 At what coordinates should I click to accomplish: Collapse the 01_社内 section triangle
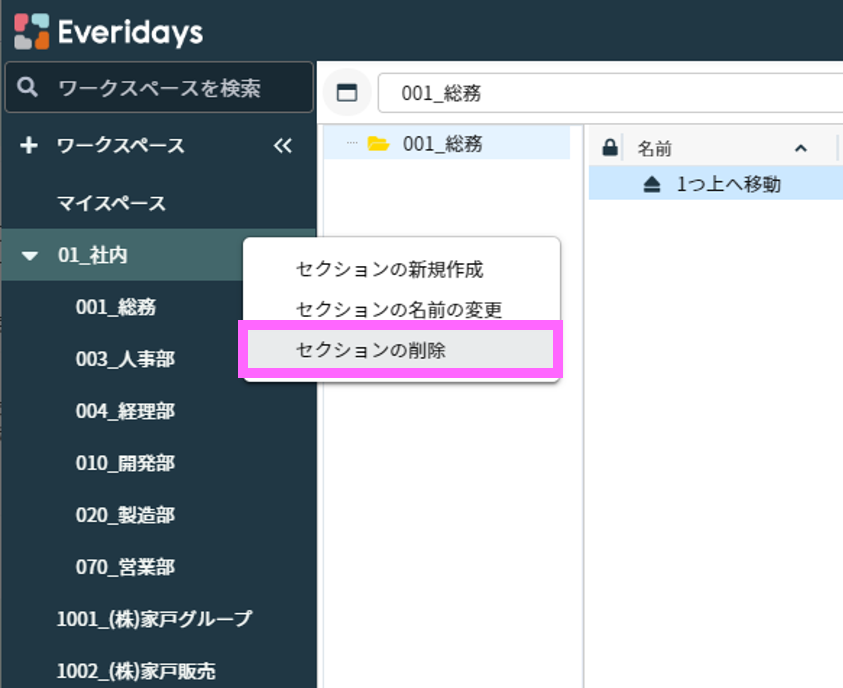(31, 256)
